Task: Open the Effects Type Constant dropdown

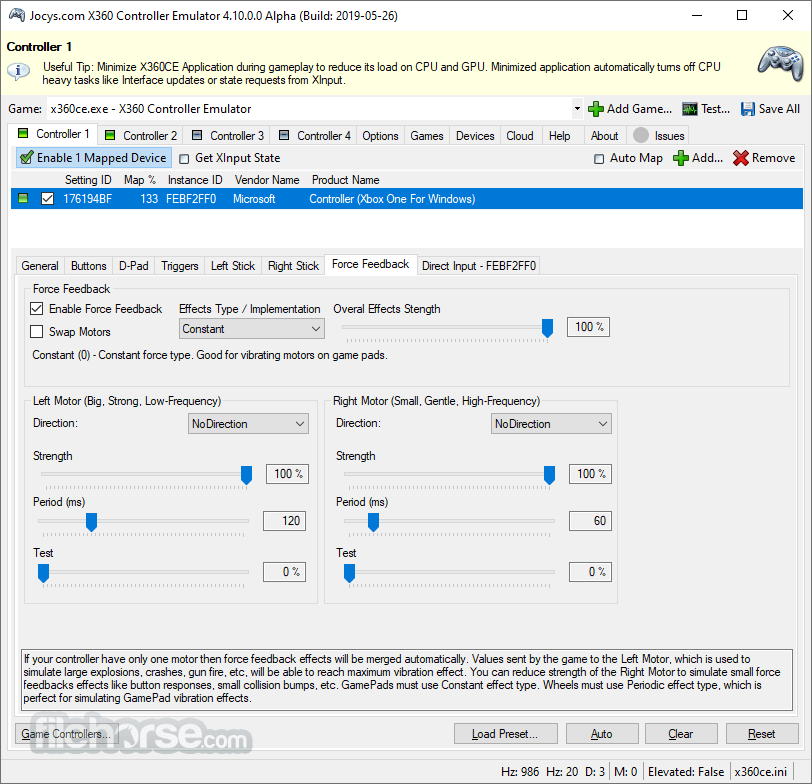Action: click(252, 329)
